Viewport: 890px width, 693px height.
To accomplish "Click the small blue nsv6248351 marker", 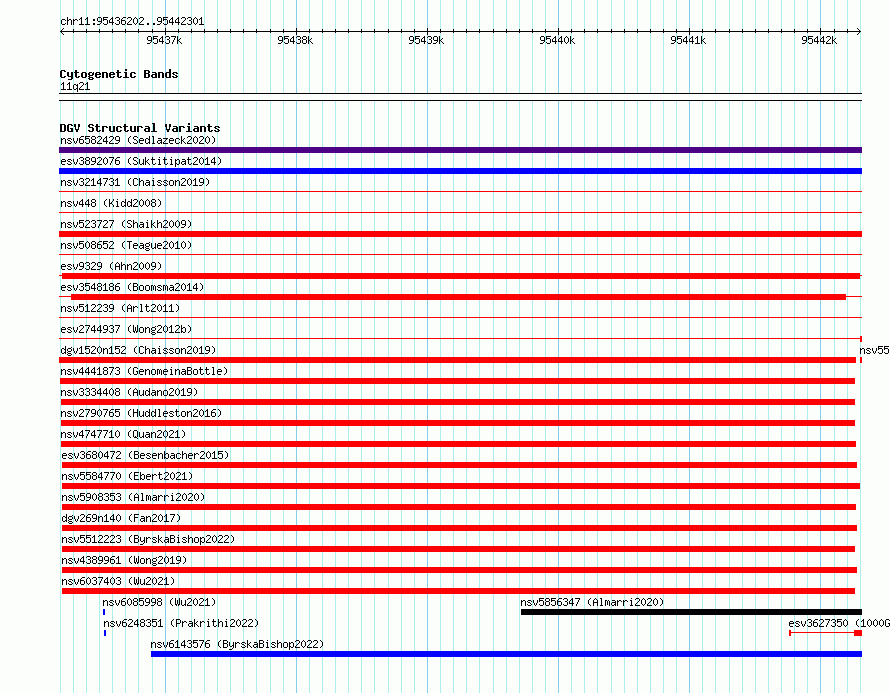I will [x=105, y=633].
